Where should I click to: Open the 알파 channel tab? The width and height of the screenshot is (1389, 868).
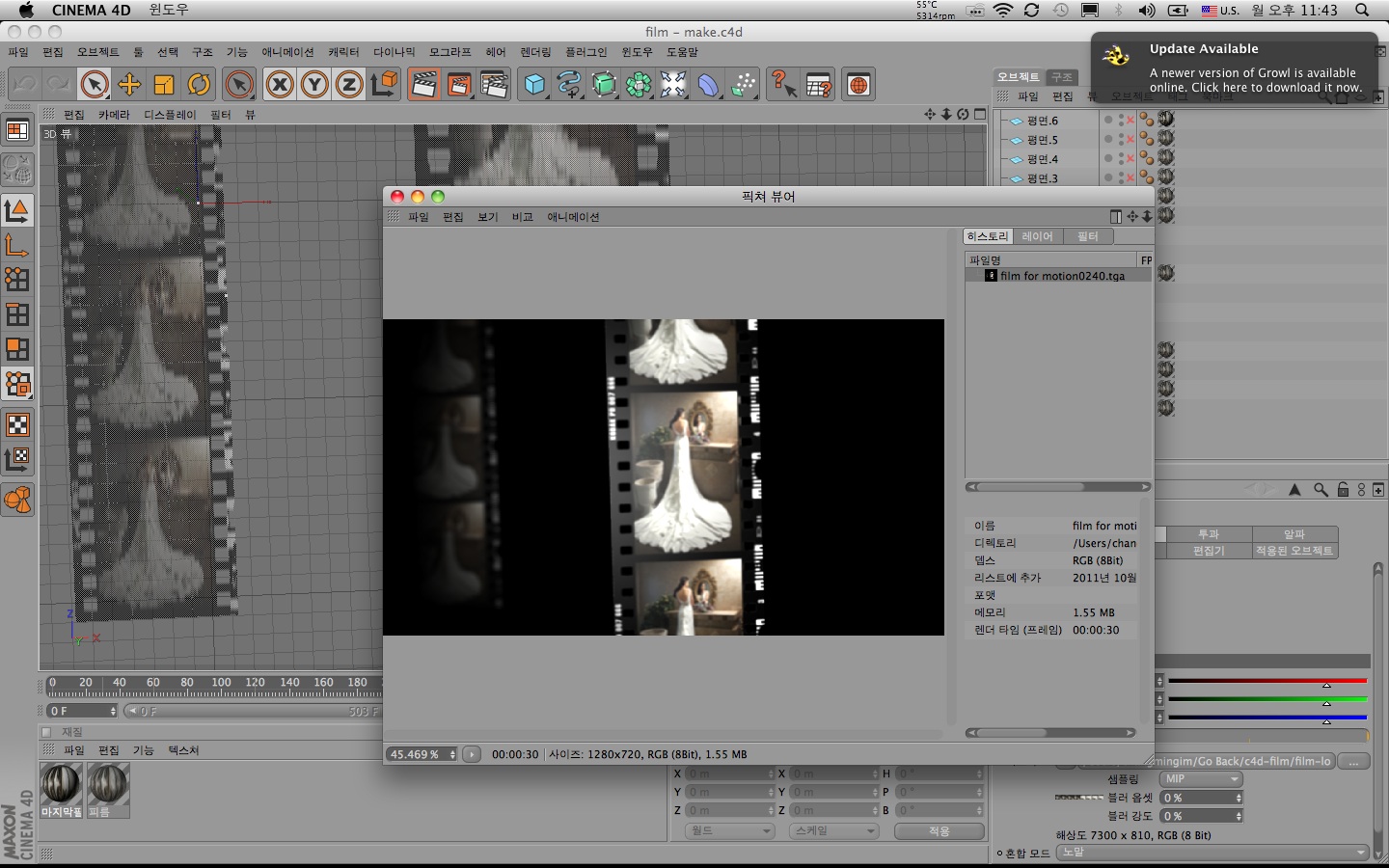click(1294, 534)
